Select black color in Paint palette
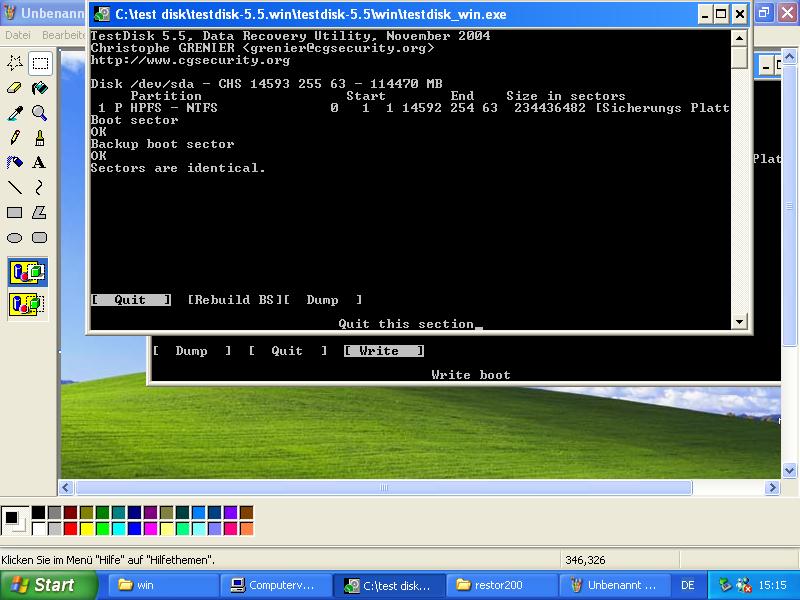800x600 pixels. pyautogui.click(x=39, y=512)
